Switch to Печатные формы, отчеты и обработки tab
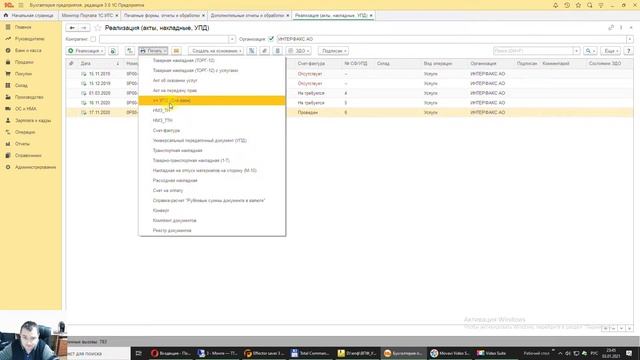The height and width of the screenshot is (360, 640). click(162, 16)
